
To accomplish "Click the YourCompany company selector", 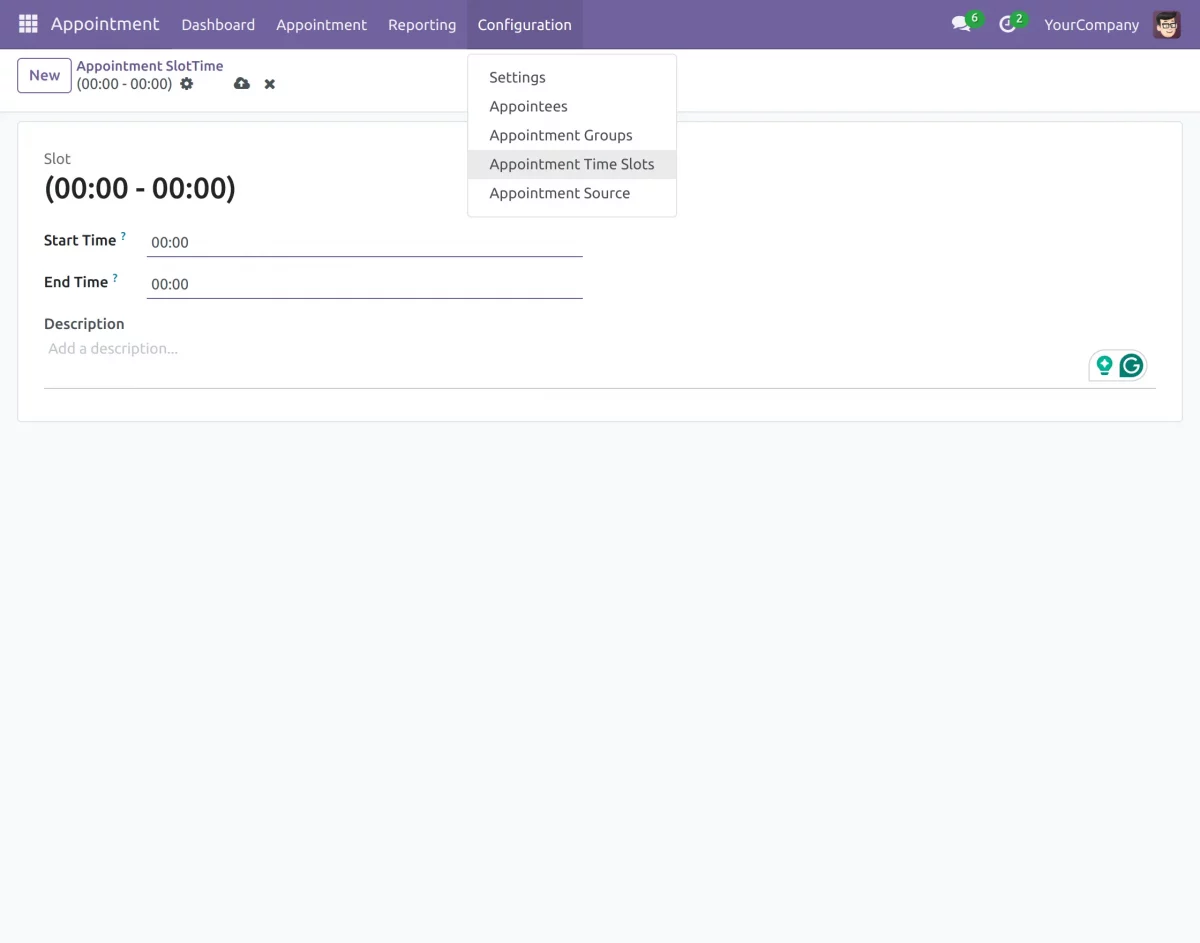I will point(1091,24).
